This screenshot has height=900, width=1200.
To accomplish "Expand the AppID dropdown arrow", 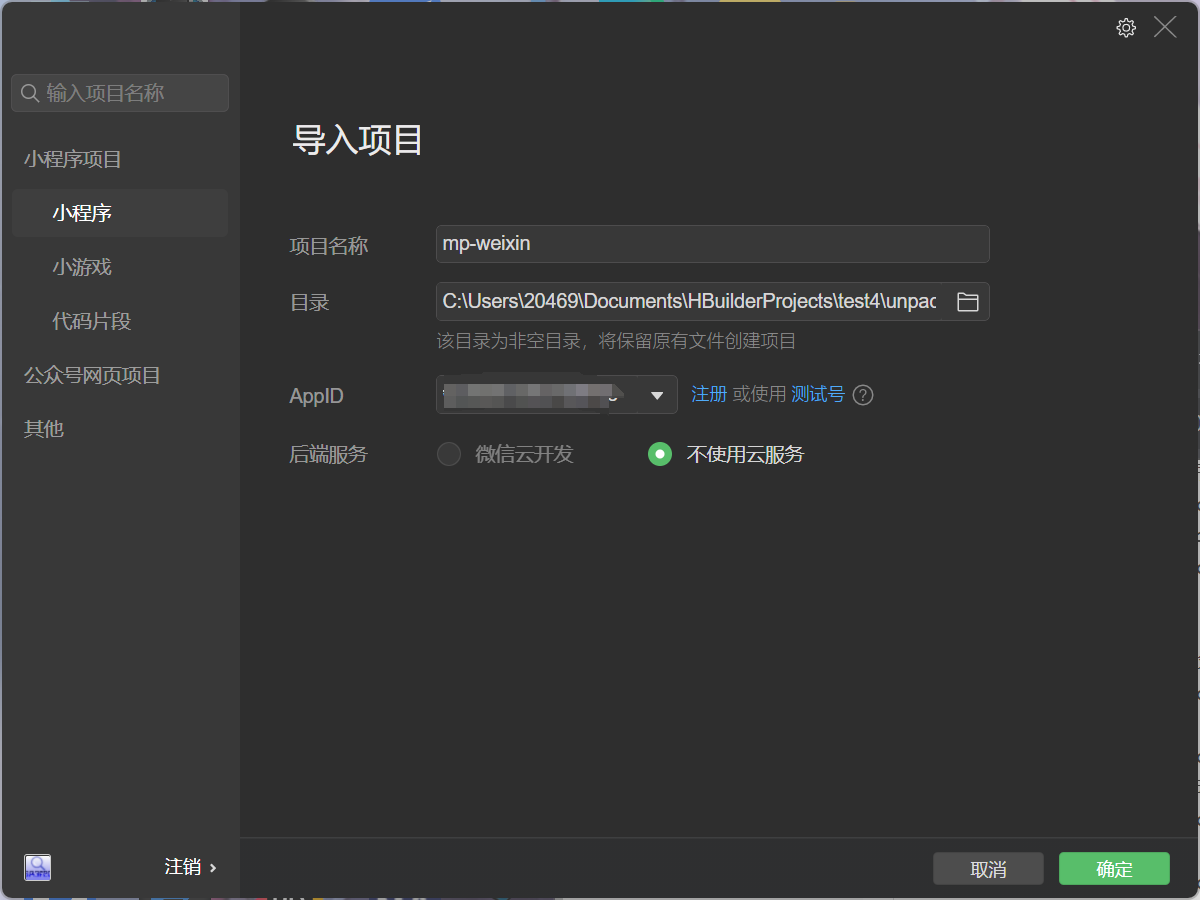I will coord(657,395).
